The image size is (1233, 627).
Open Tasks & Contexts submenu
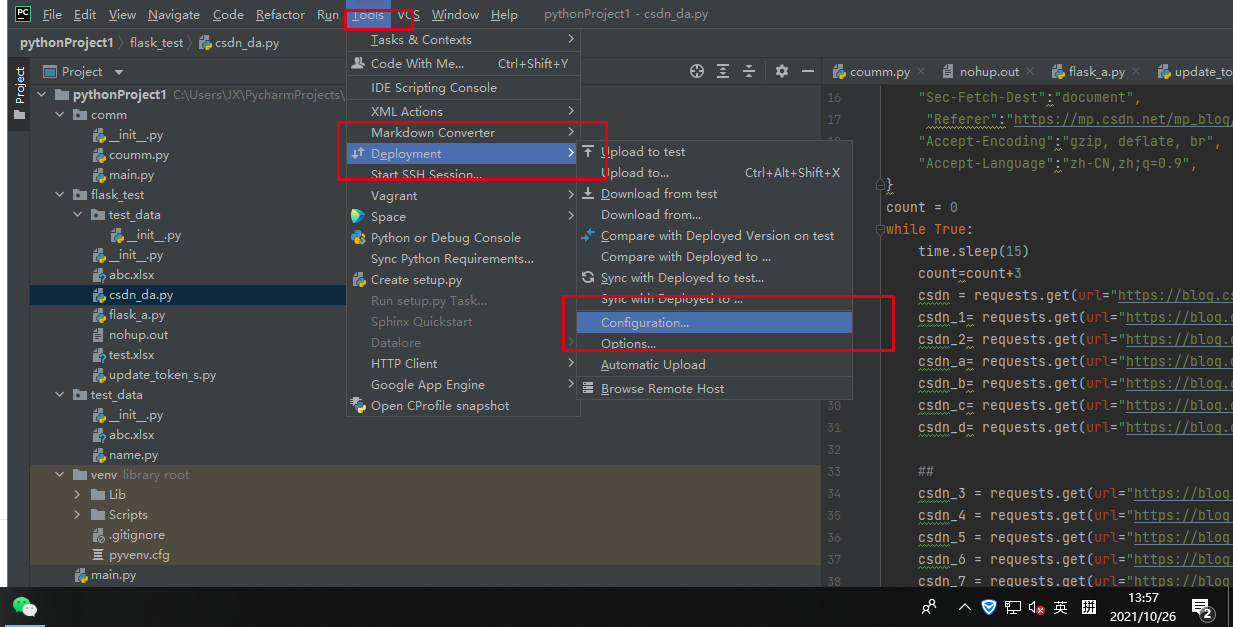461,39
